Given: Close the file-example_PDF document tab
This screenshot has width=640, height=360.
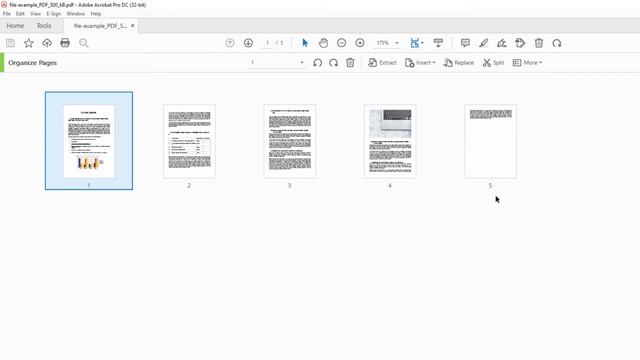Looking at the screenshot, I should [x=133, y=26].
